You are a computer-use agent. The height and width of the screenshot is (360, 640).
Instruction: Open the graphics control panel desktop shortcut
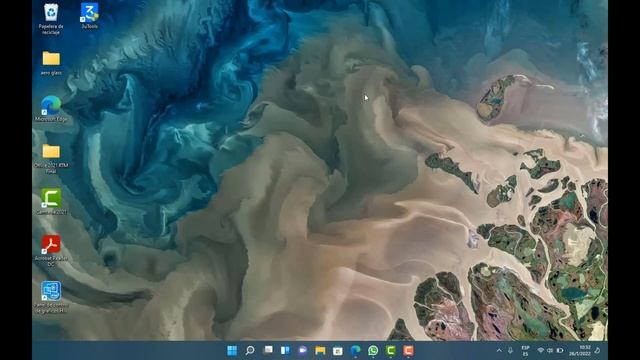tap(51, 297)
